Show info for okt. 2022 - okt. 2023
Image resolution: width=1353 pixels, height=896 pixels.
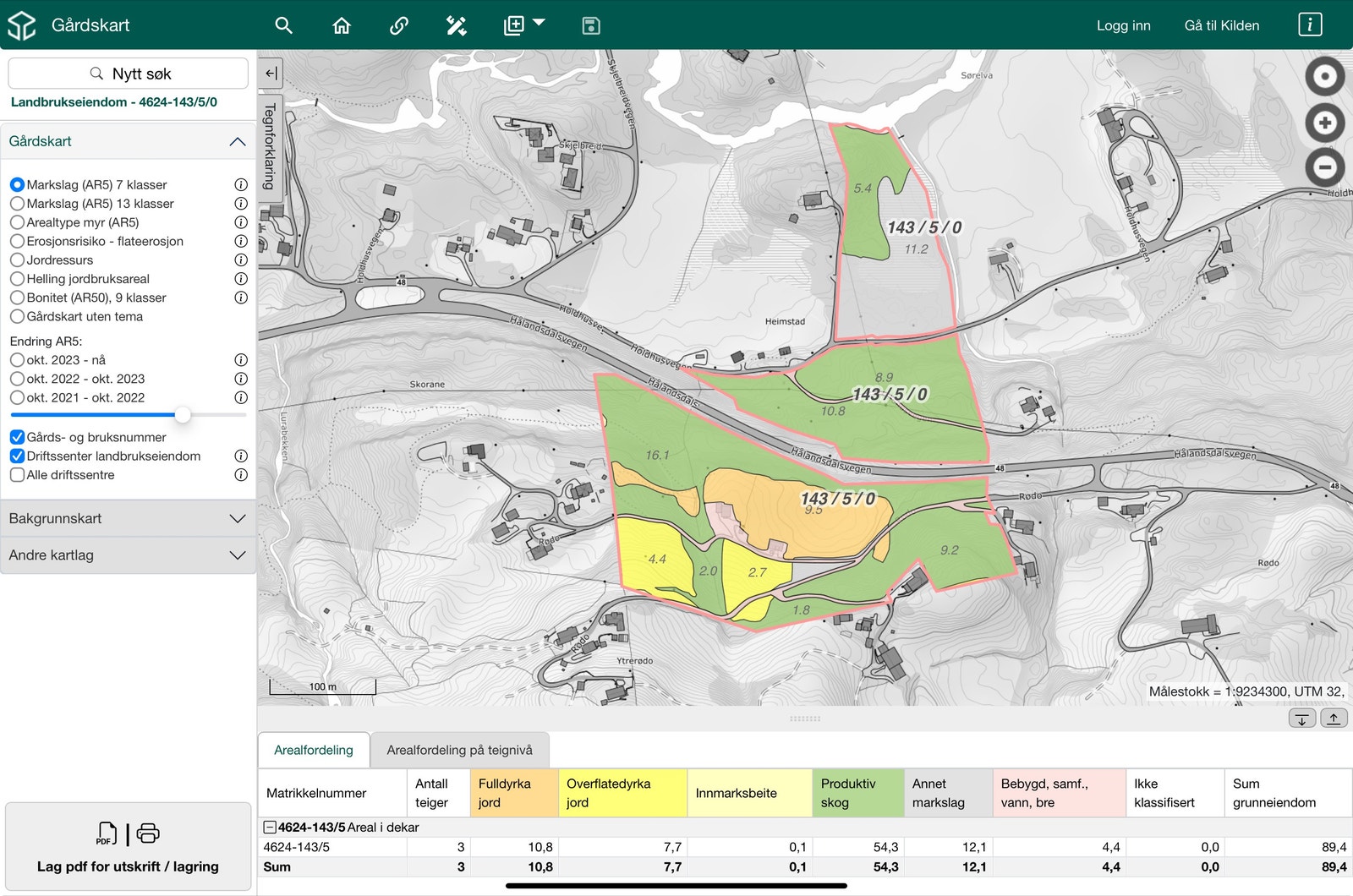click(241, 379)
